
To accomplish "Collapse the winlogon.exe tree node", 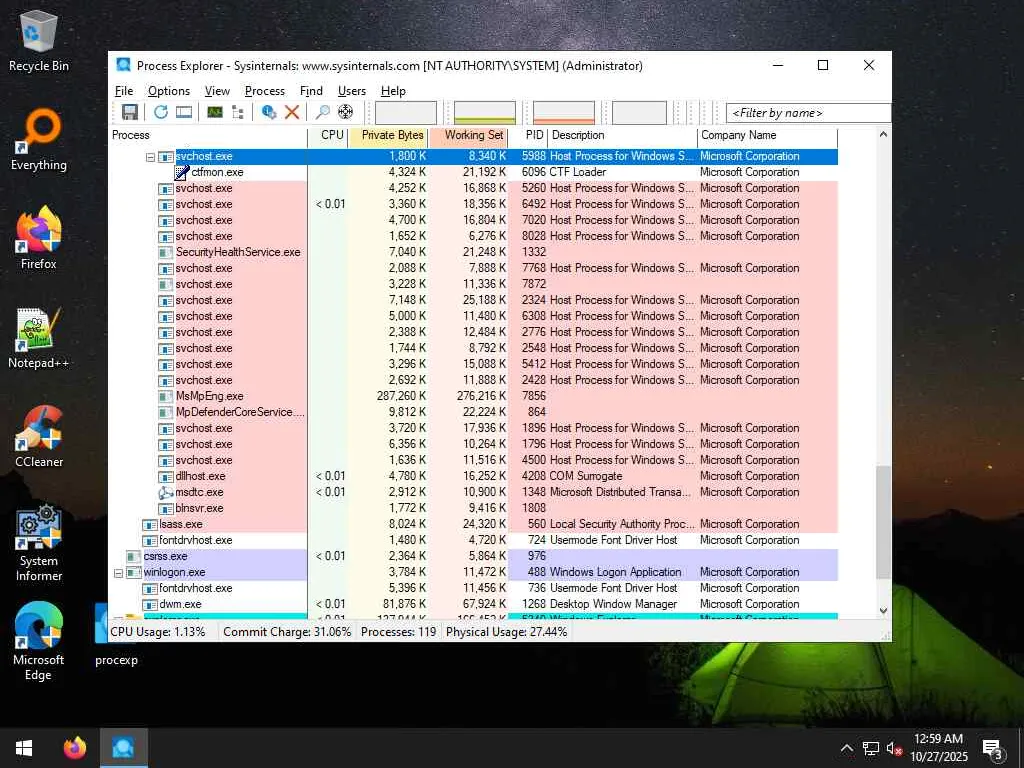I will (x=118, y=573).
